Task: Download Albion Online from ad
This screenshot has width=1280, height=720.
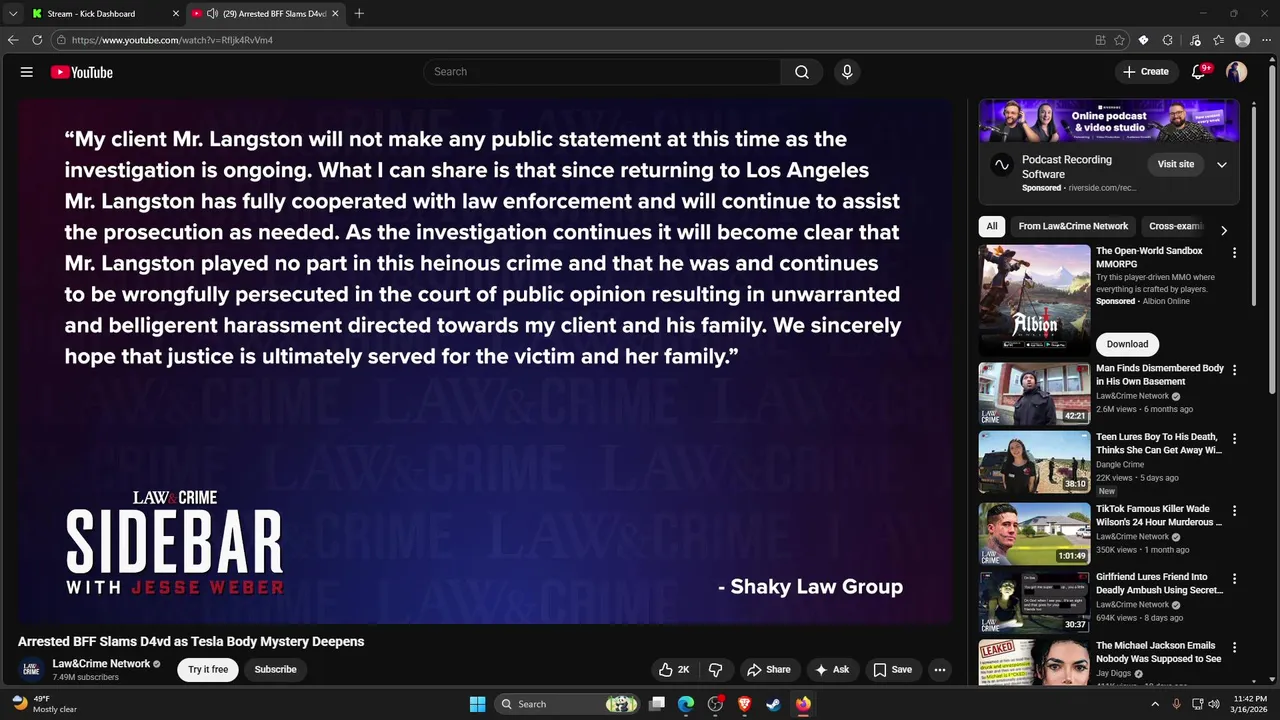Action: coord(1127,344)
